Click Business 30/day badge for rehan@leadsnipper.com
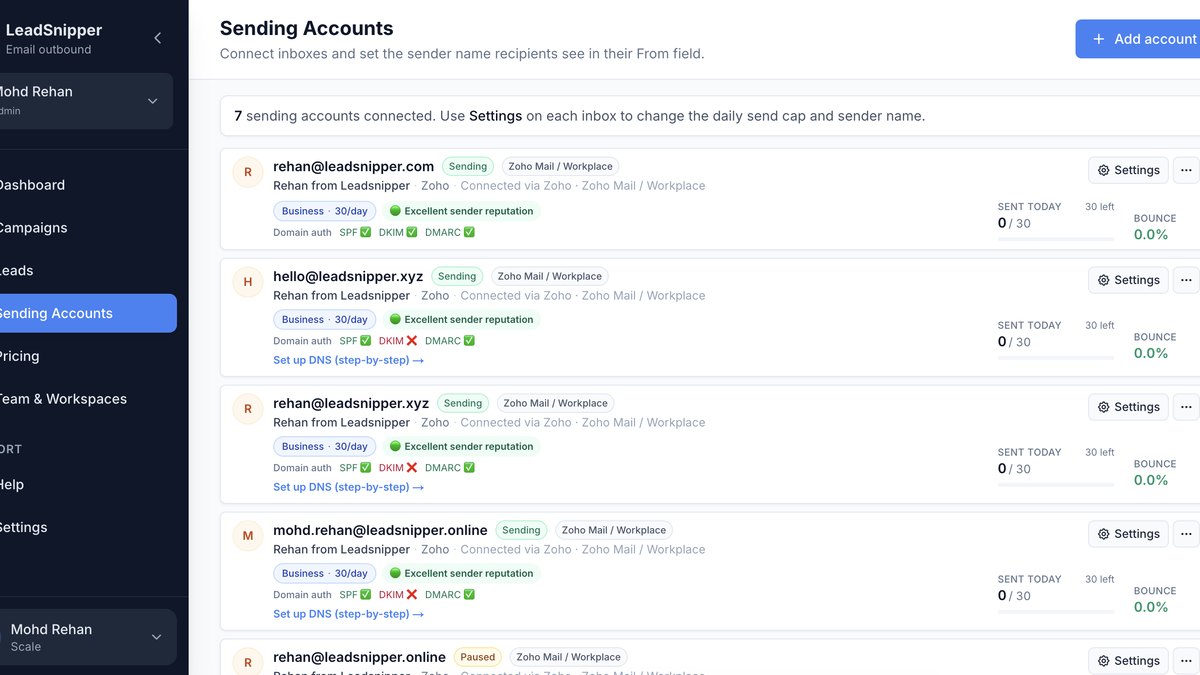The height and width of the screenshot is (675, 1200). [325, 211]
